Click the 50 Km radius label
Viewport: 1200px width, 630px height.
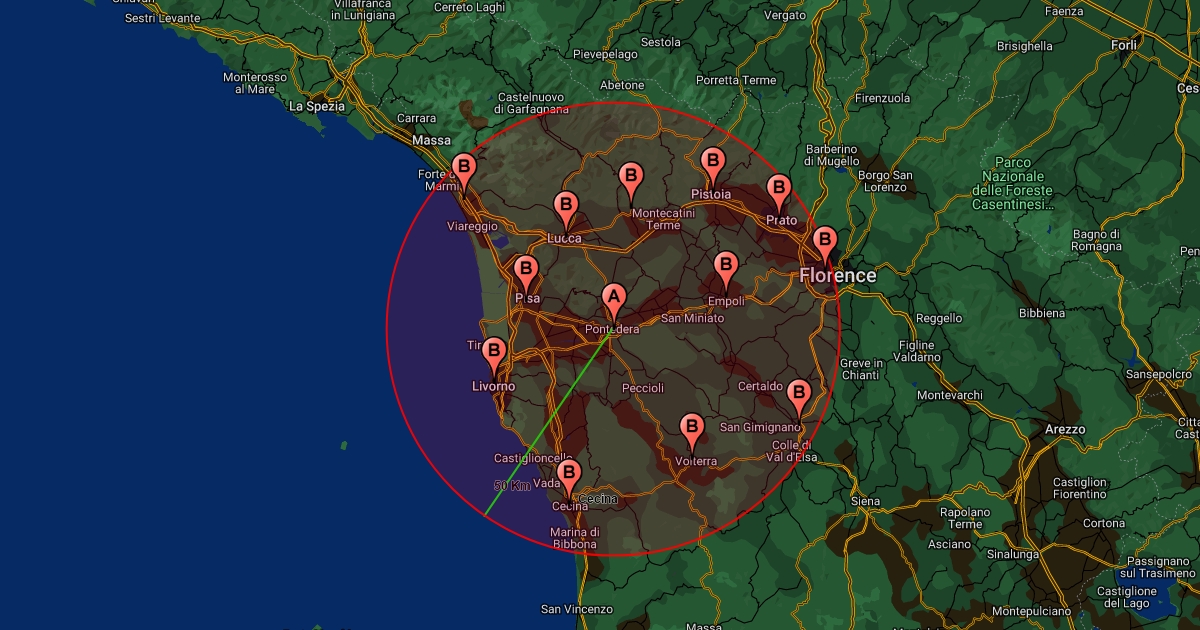pyautogui.click(x=512, y=486)
